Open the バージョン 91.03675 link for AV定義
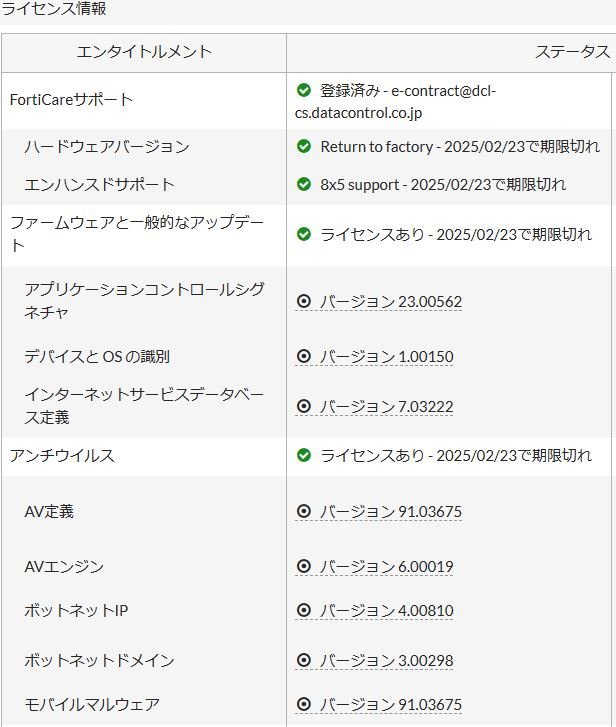 (390, 512)
